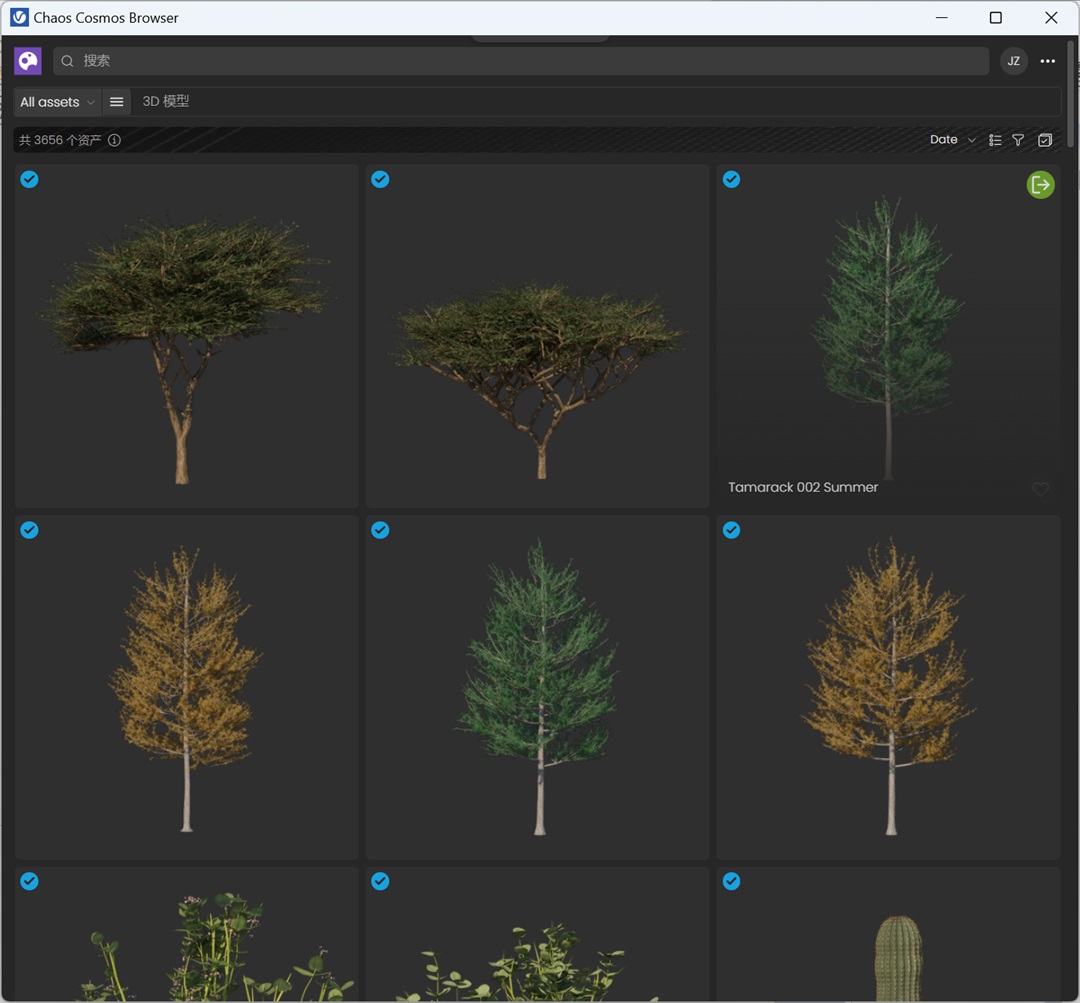Favorite Tamarack 002 Summer with heart
1080x1003 pixels.
pos(1041,488)
